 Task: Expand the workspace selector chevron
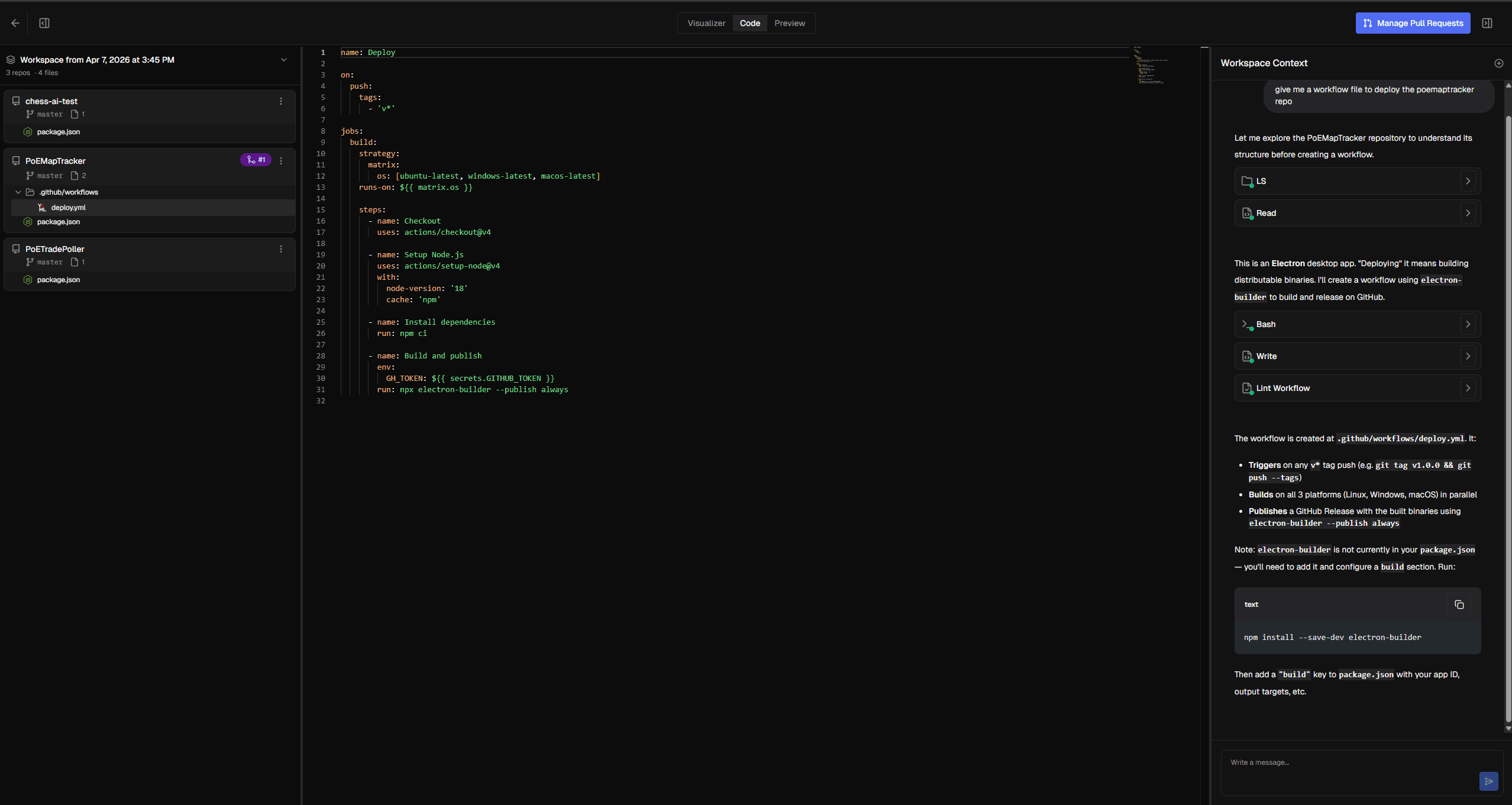pos(284,60)
